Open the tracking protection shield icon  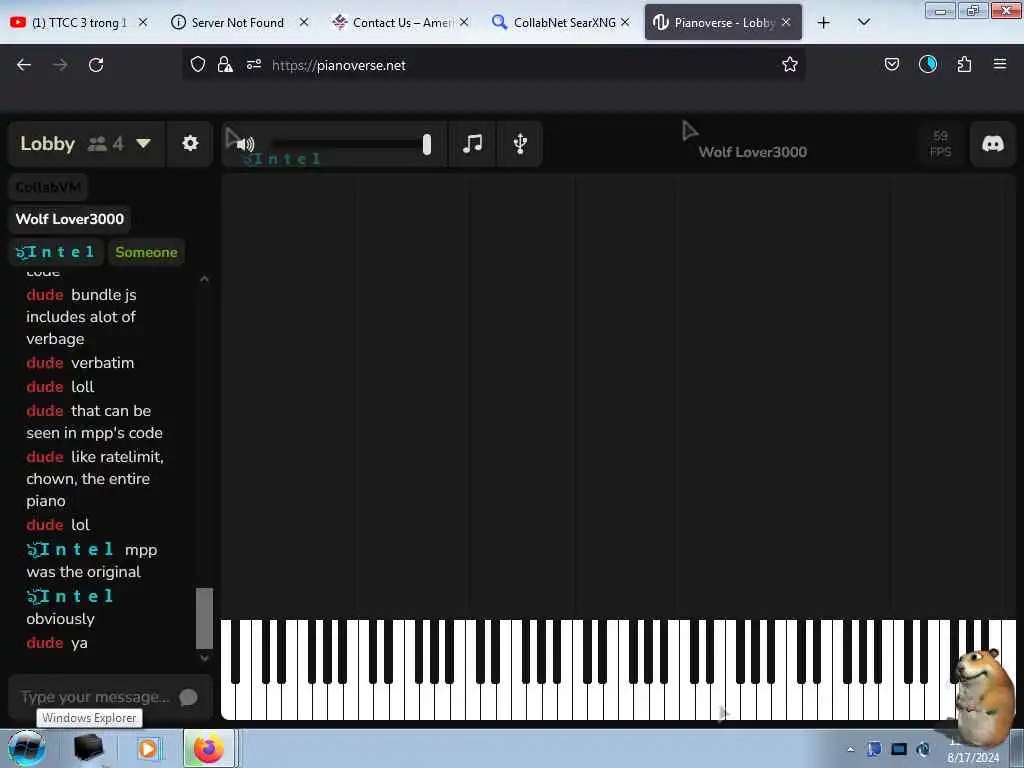coord(198,65)
